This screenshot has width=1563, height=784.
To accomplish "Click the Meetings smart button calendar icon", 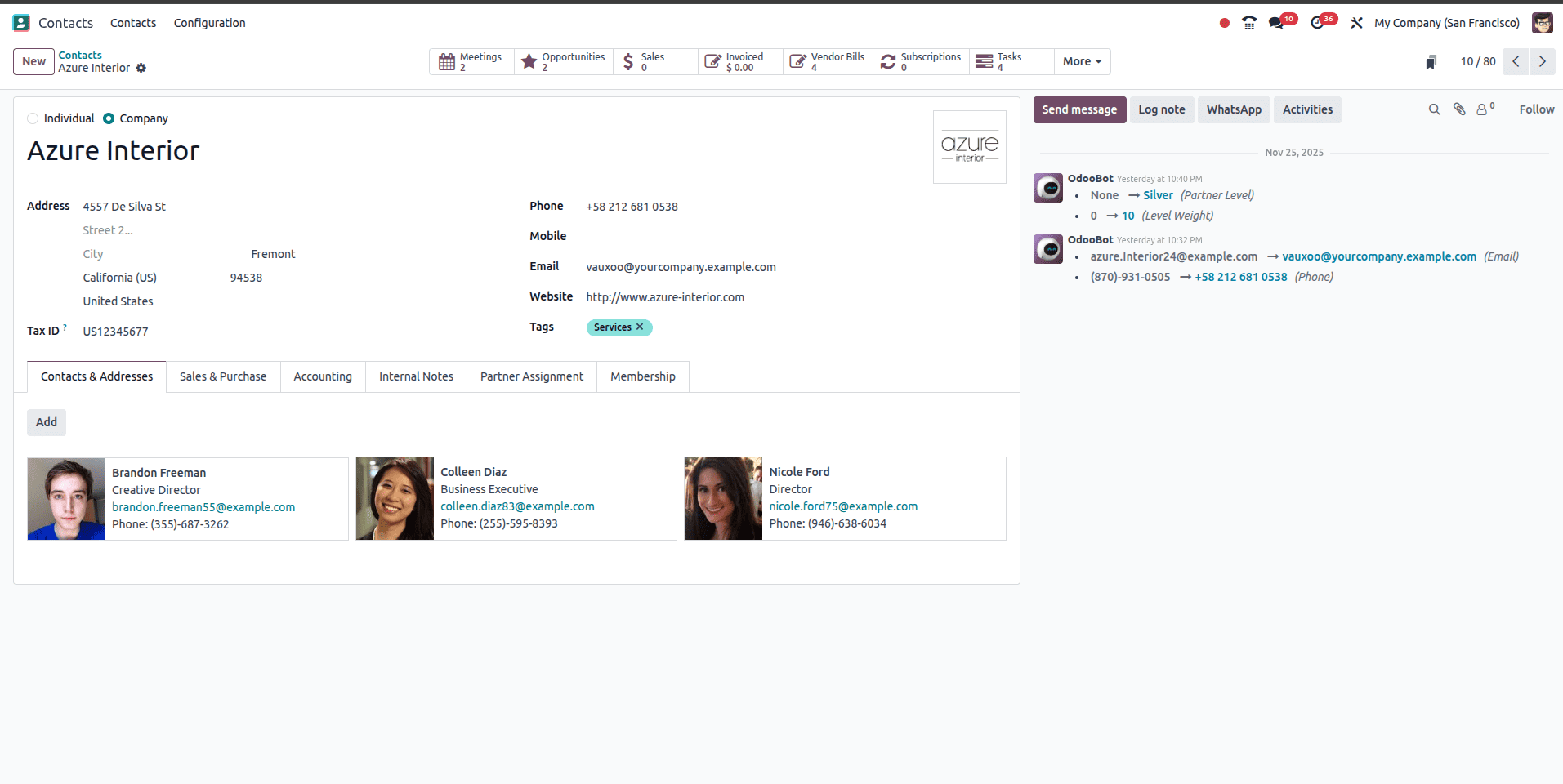I will coord(446,61).
